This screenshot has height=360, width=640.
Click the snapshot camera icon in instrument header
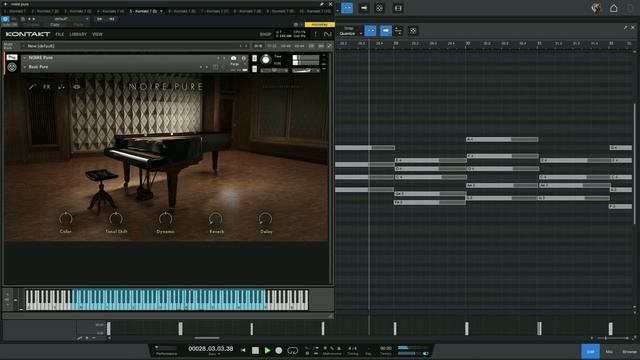coord(233,58)
